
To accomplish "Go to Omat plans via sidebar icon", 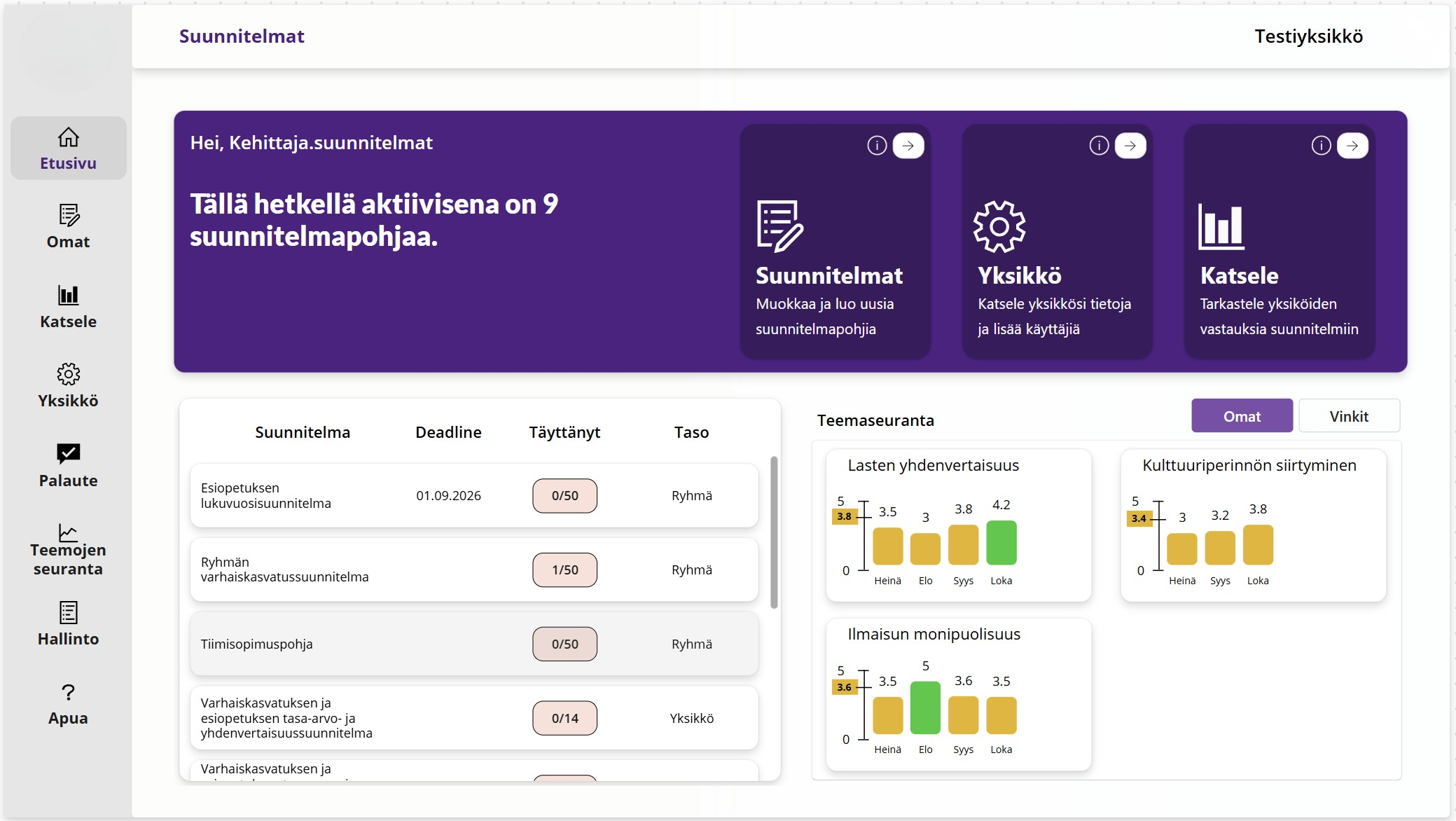I will (x=68, y=215).
